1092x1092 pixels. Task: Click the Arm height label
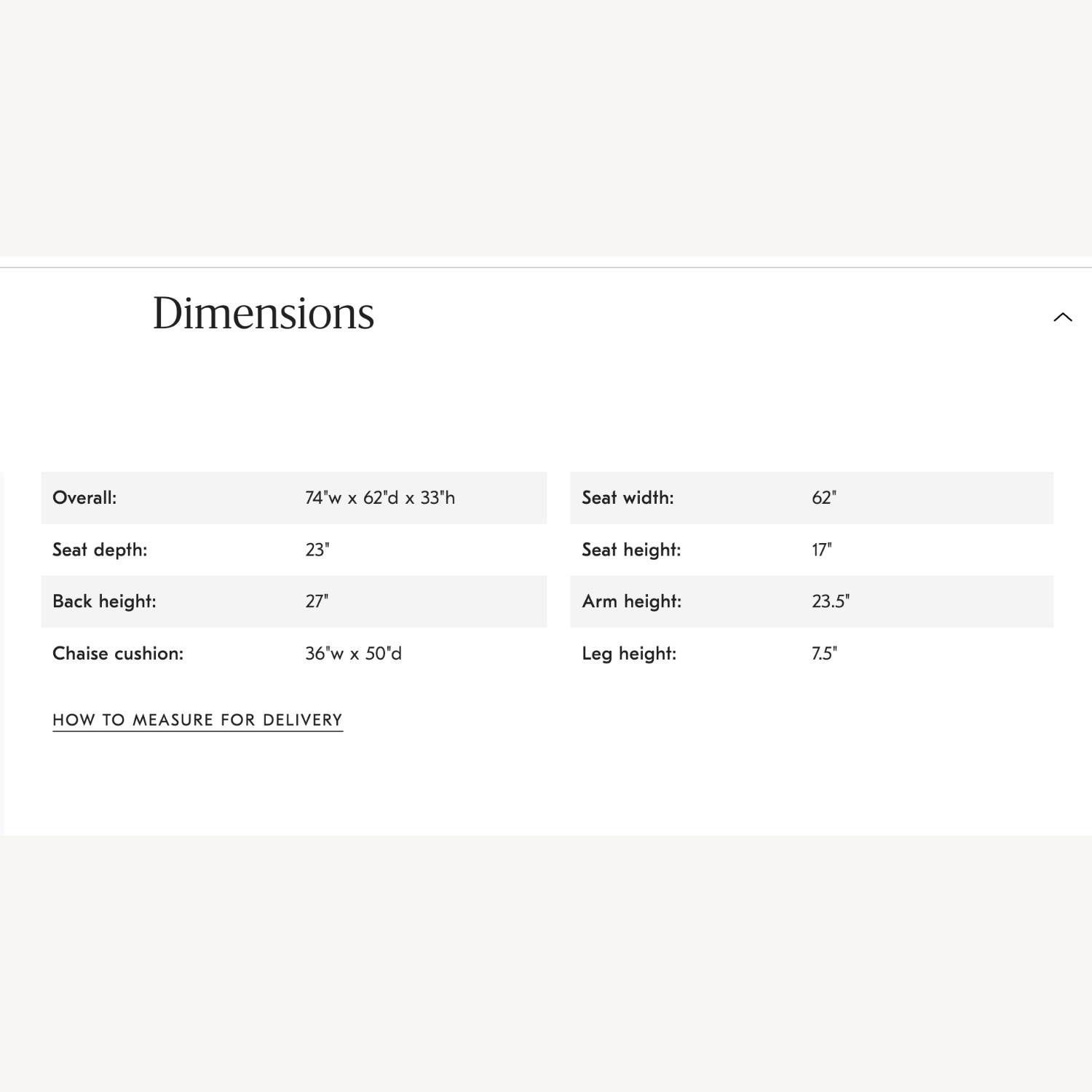(x=632, y=601)
